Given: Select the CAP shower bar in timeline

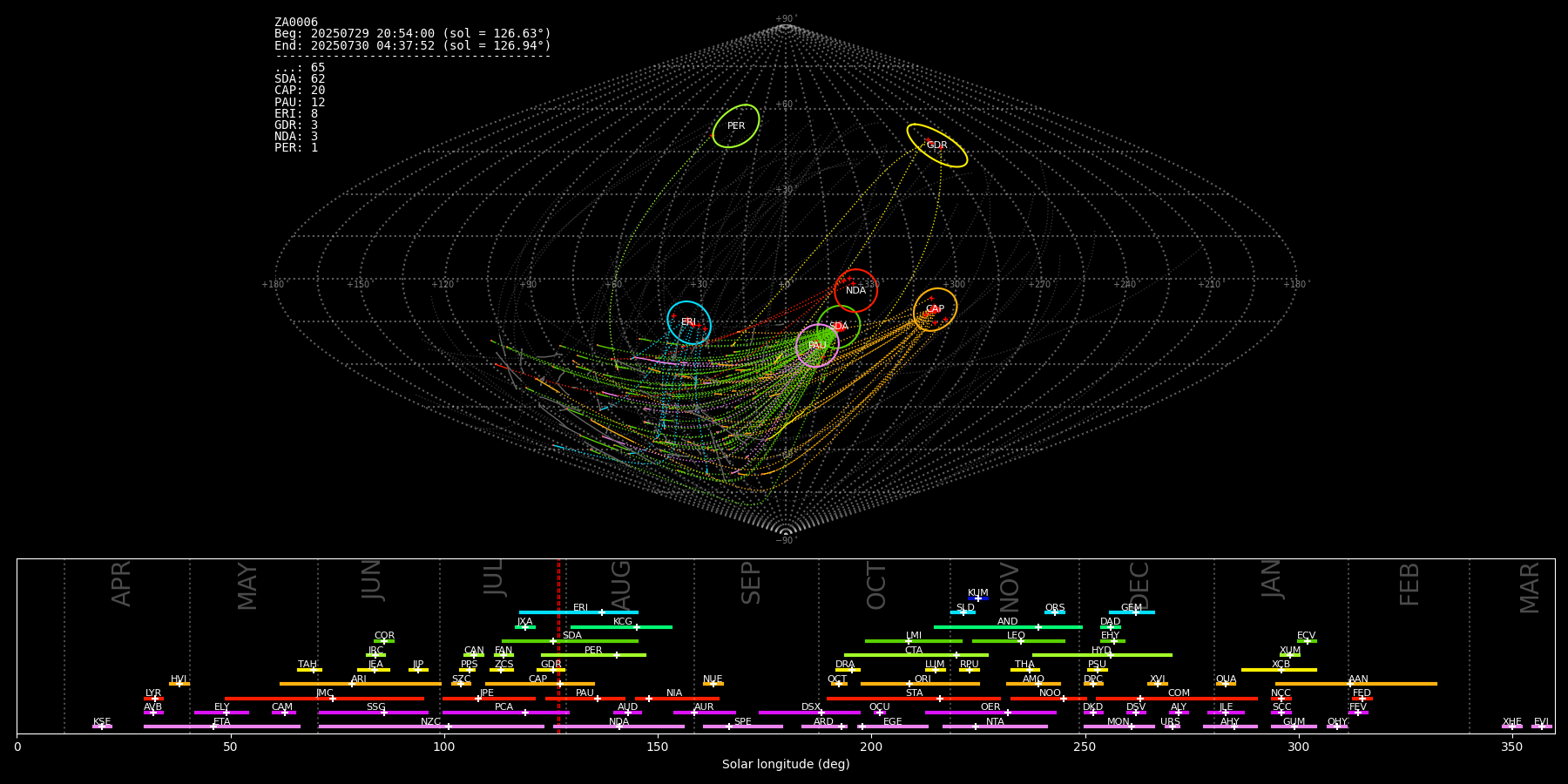Looking at the screenshot, I should [x=540, y=684].
